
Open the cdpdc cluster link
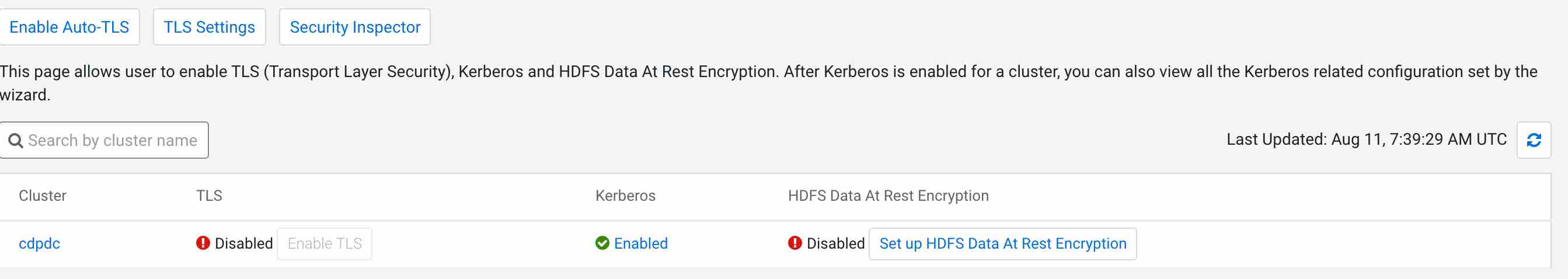click(x=40, y=243)
